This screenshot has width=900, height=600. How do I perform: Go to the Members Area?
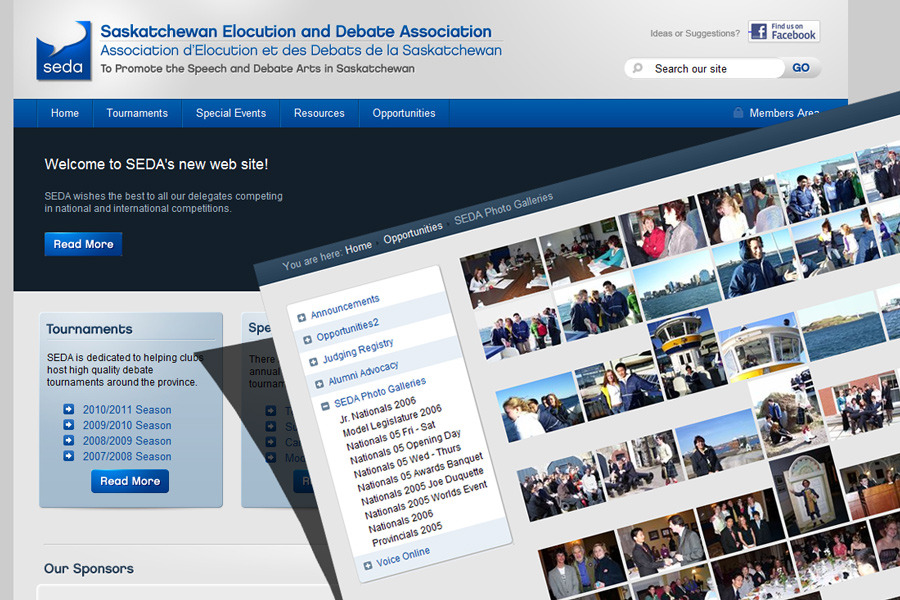783,113
